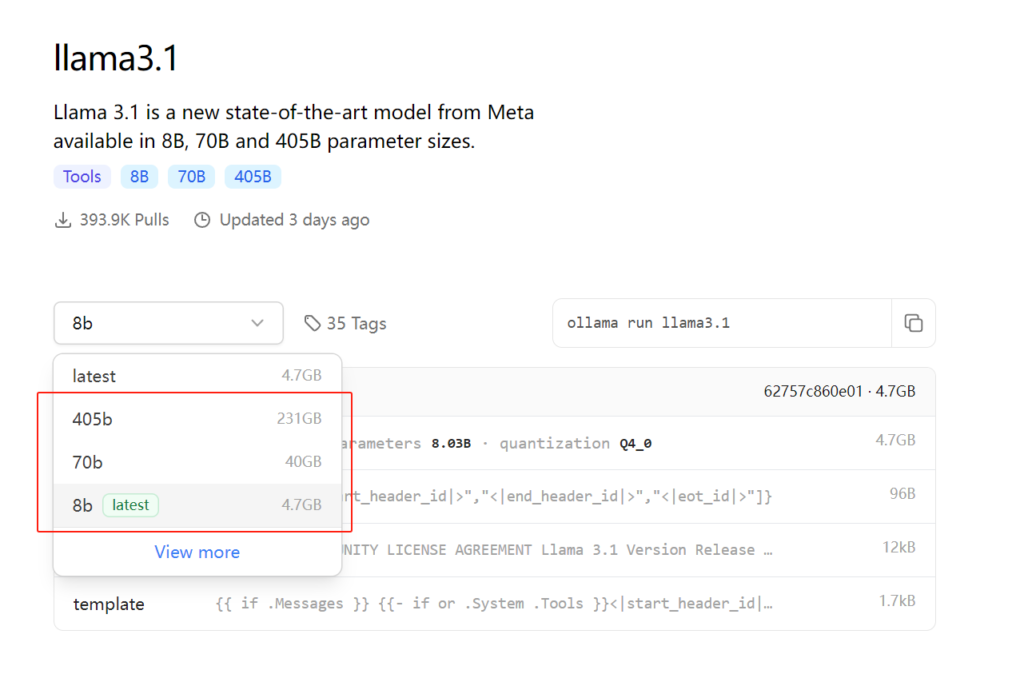Image resolution: width=1024 pixels, height=694 pixels.
Task: Click the '62757c860e01 · 4.7GB' digest text
Action: [839, 391]
